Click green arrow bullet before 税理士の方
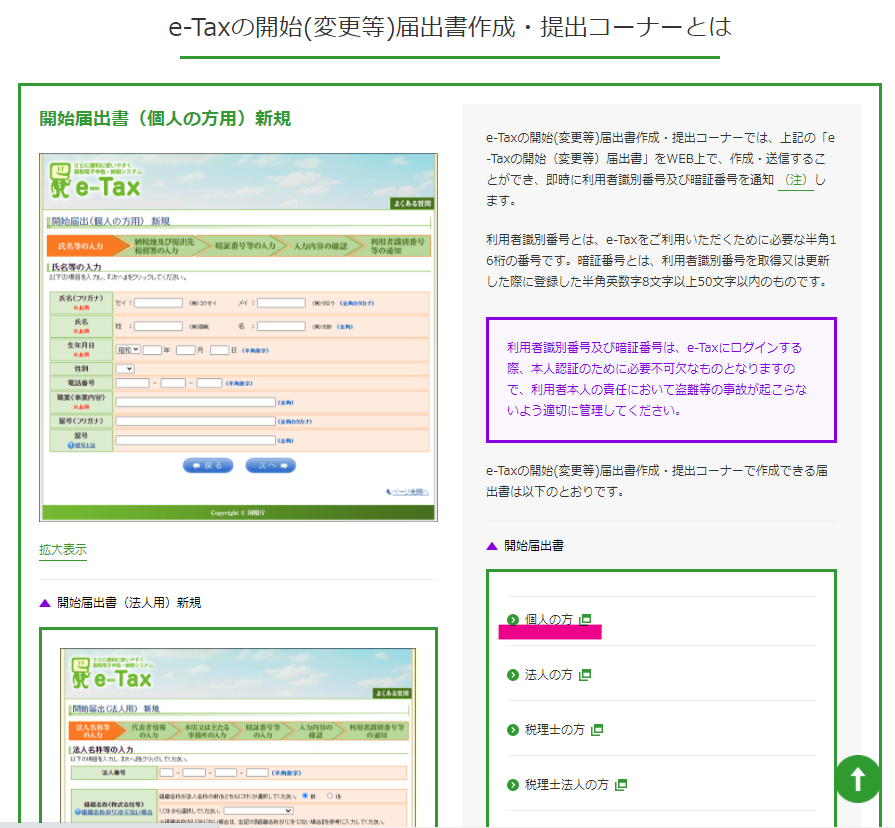 coord(513,730)
